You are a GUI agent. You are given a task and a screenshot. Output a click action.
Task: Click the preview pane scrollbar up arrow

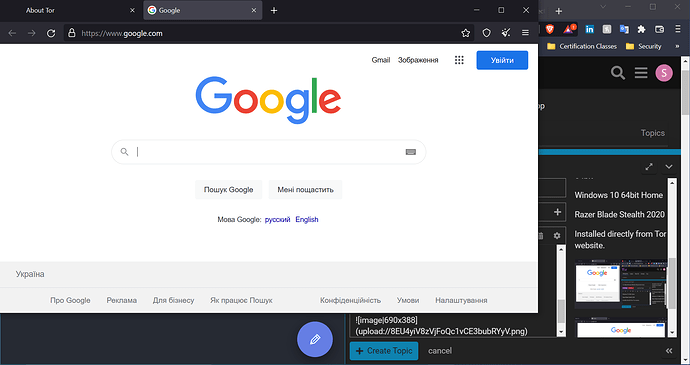pyautogui.click(x=672, y=182)
